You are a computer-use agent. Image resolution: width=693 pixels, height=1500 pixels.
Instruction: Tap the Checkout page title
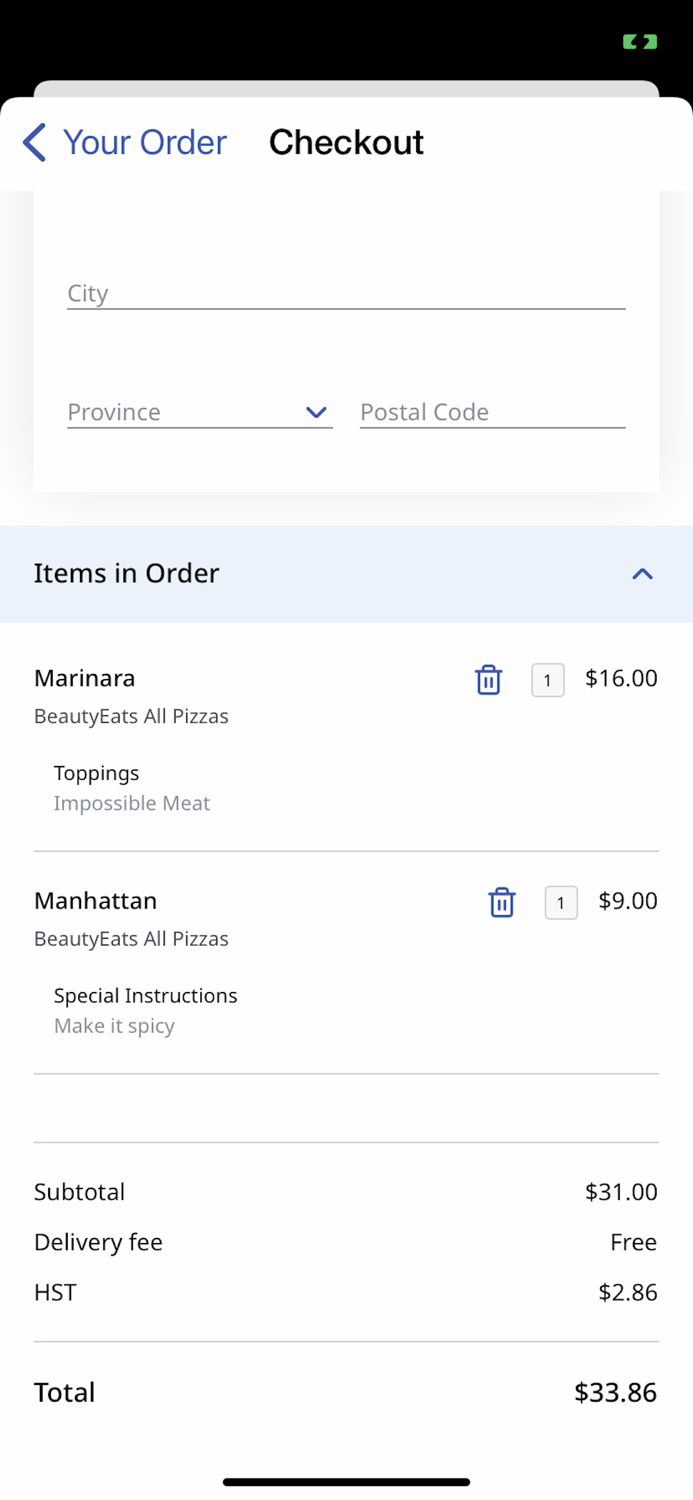click(346, 143)
